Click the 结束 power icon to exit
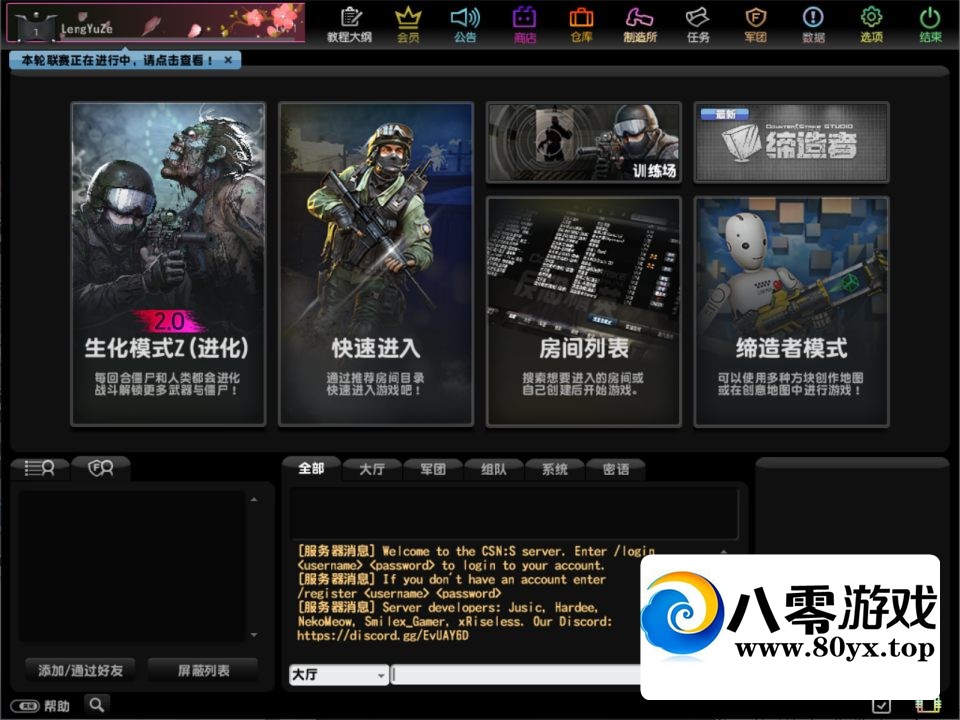Viewport: 960px width, 720px height. (930, 25)
